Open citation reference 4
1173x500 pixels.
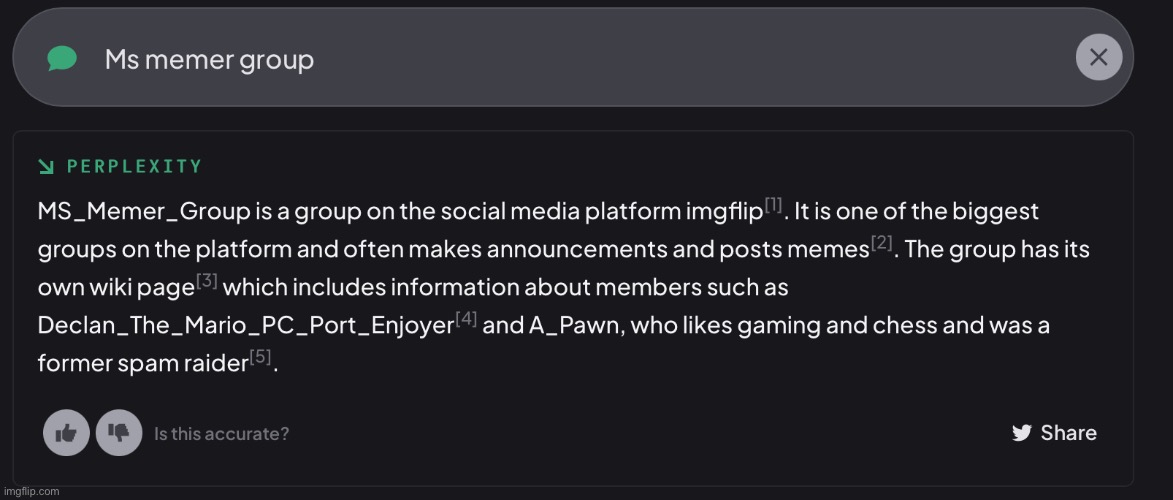[x=465, y=319]
